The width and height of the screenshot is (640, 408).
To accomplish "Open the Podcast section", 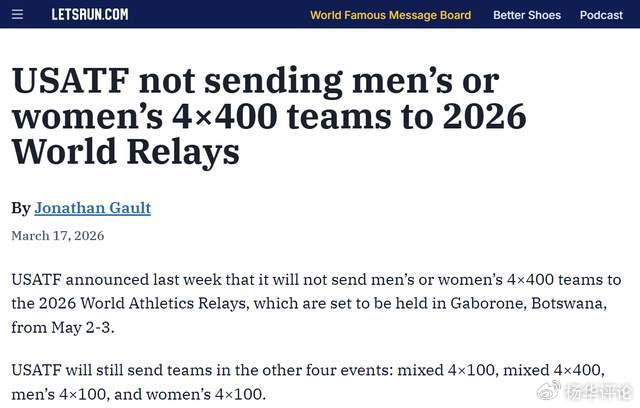I will [601, 15].
